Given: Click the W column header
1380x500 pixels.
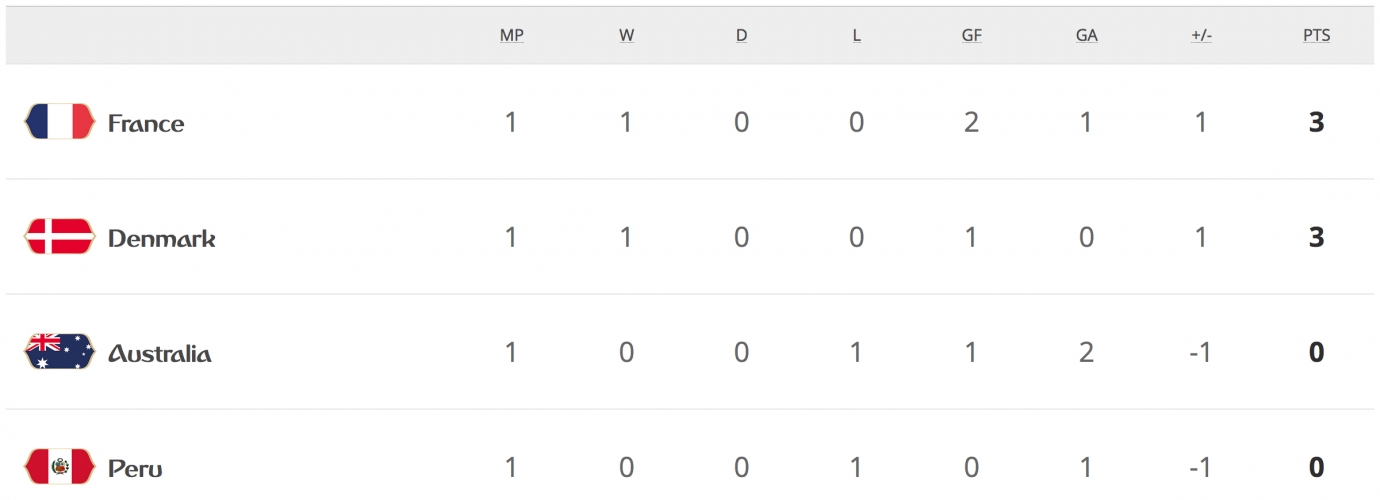Looking at the screenshot, I should pyautogui.click(x=627, y=35).
